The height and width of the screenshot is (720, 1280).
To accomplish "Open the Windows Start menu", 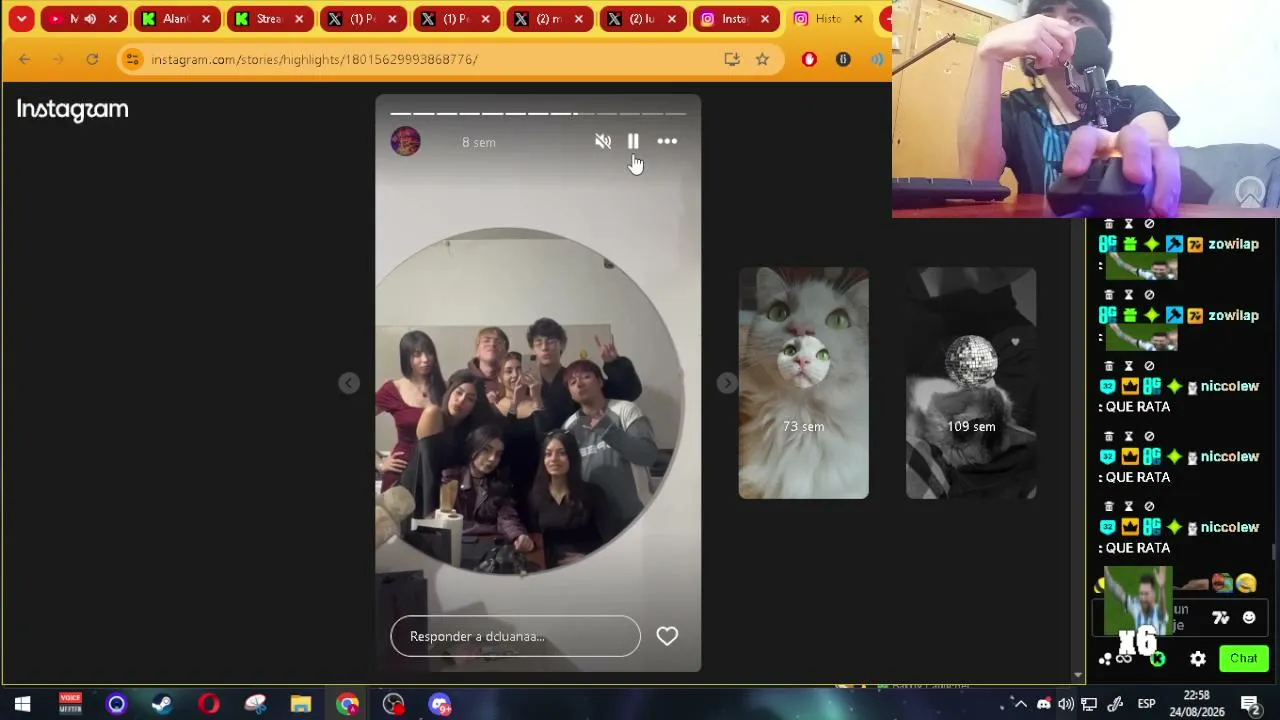I will tap(22, 704).
